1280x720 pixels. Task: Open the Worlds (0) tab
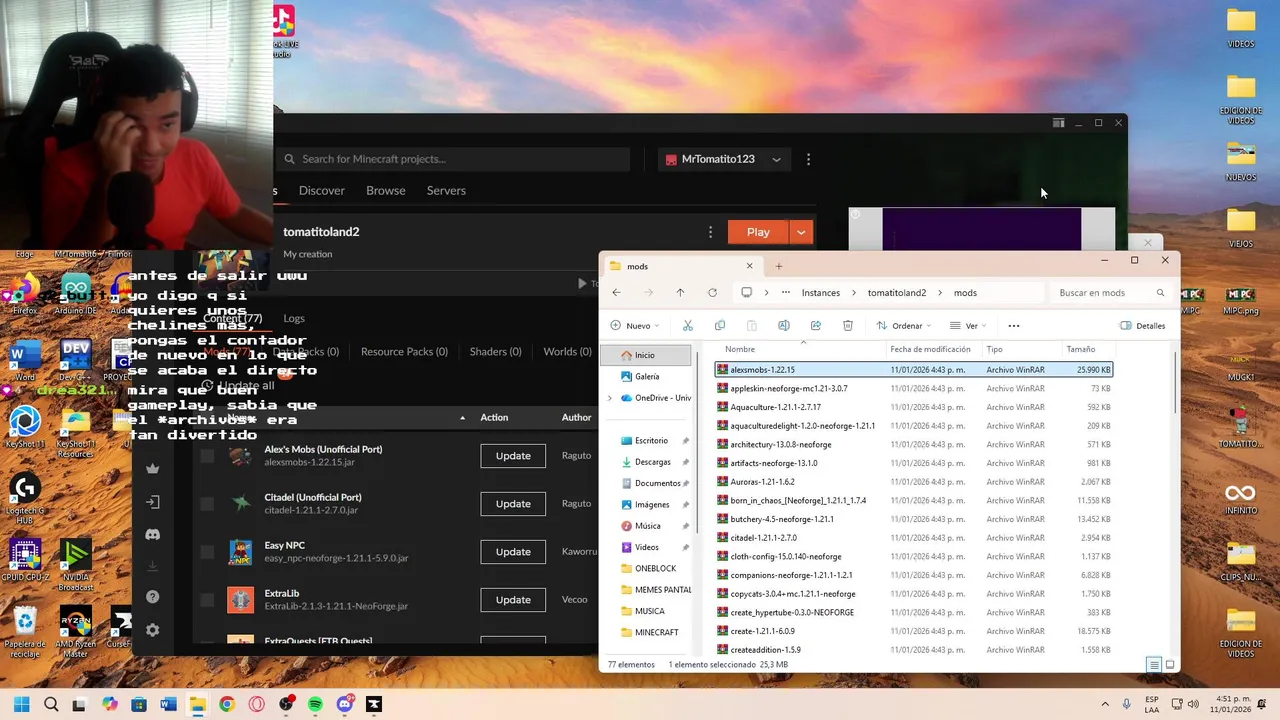coord(567,351)
